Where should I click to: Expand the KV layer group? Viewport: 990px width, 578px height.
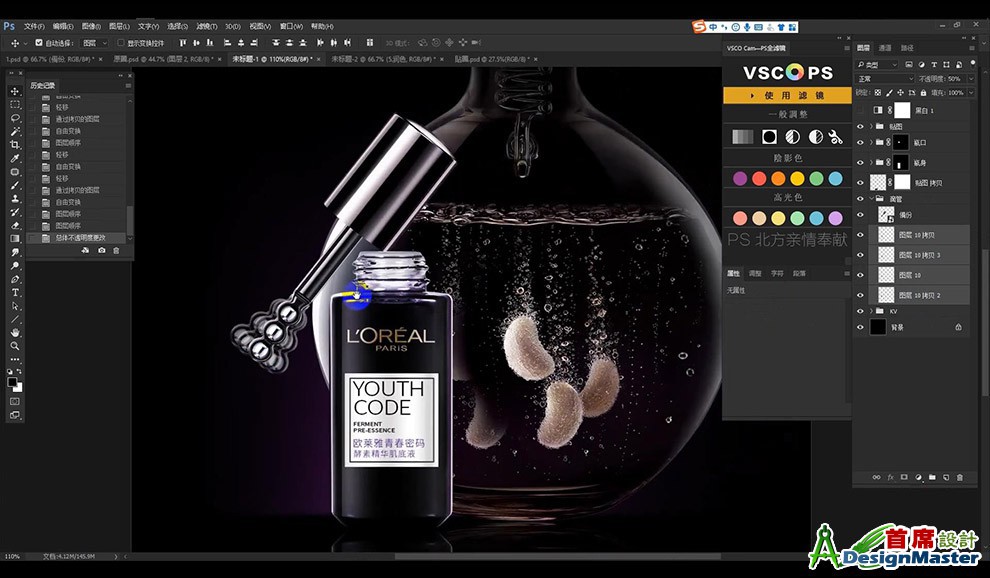tap(871, 311)
